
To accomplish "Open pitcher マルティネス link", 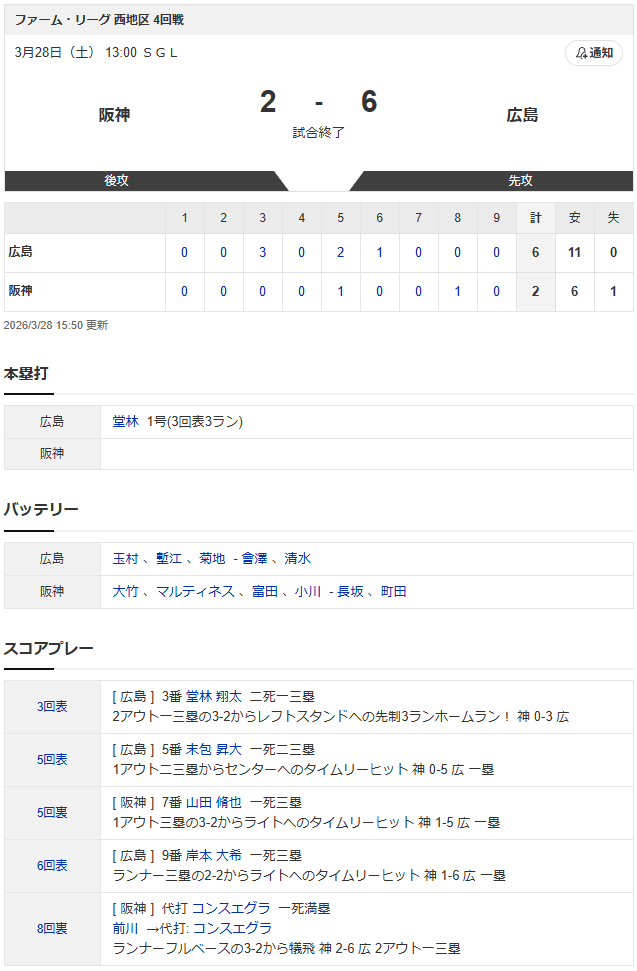I will 195,591.
